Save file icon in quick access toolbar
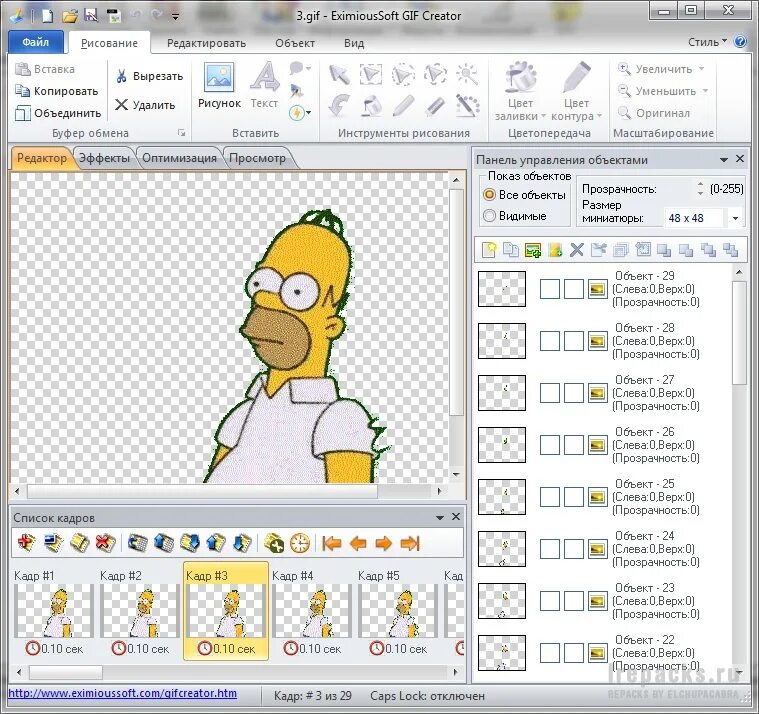Screen dimensions: 759x714 91,15
